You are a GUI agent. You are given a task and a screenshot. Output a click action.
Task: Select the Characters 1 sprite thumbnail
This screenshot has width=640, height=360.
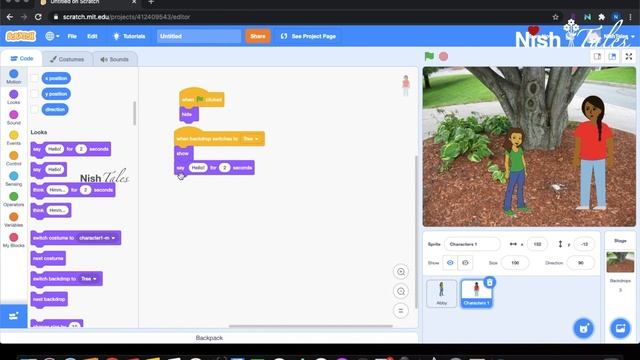coord(476,293)
